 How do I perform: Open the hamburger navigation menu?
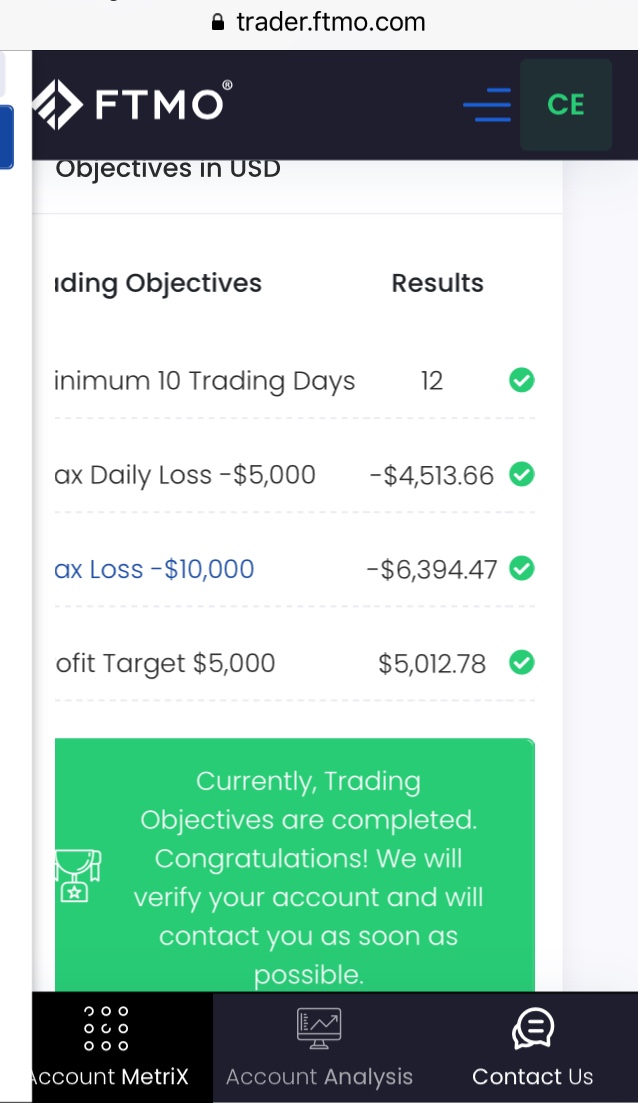click(x=487, y=105)
